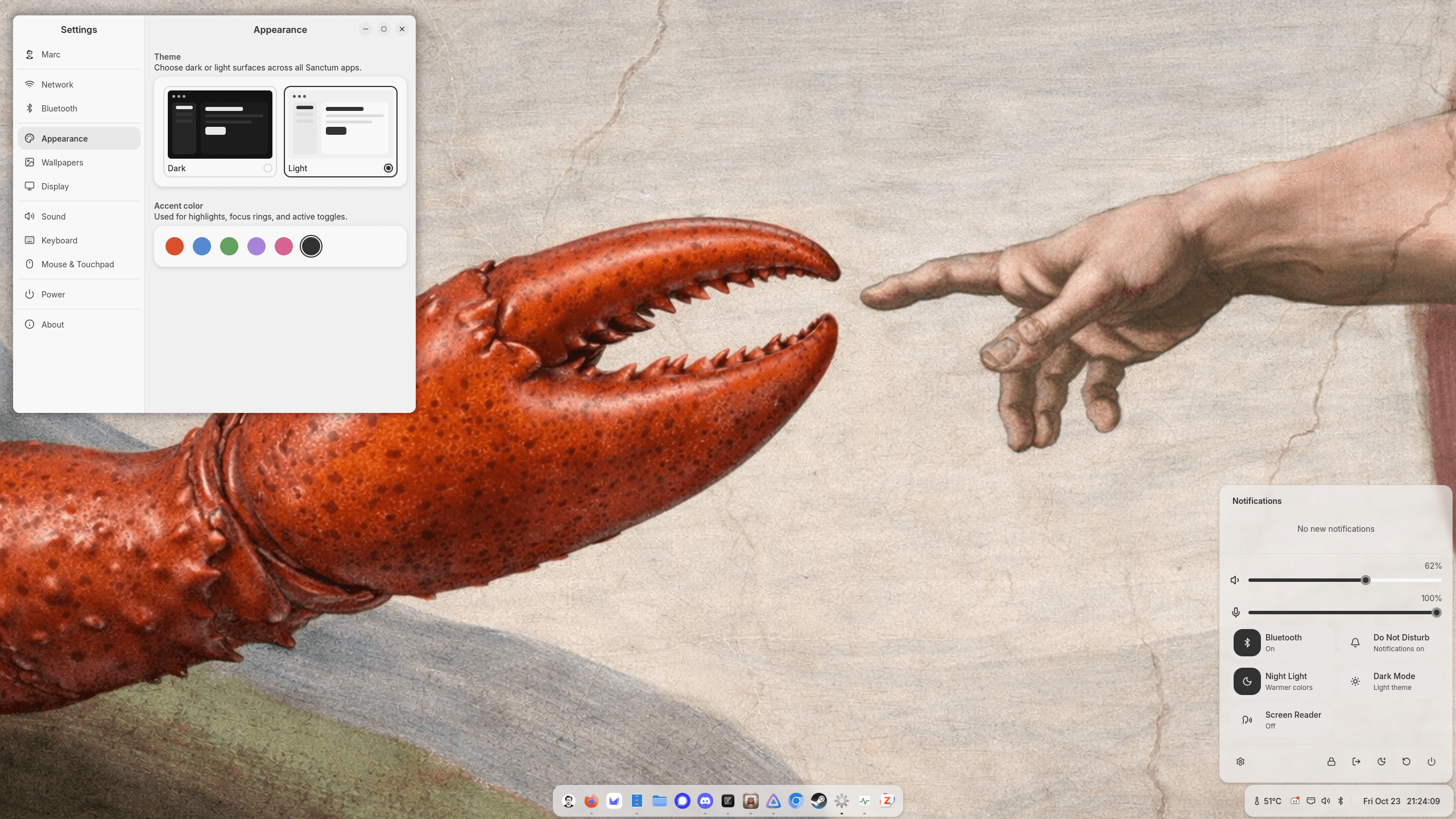
Task: Go to Display settings
Action: 79,187
